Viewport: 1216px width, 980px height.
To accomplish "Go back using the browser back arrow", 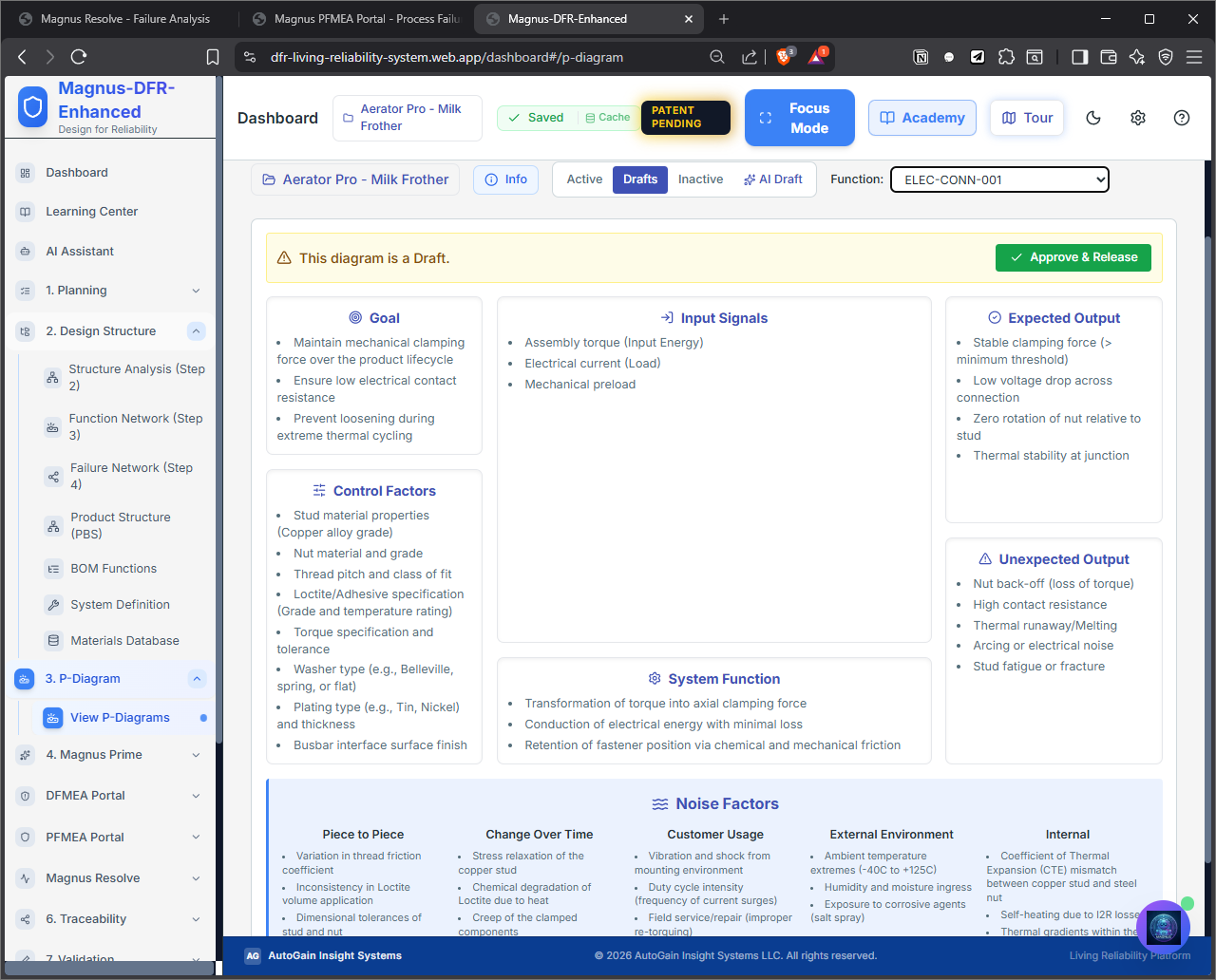I will 23,57.
